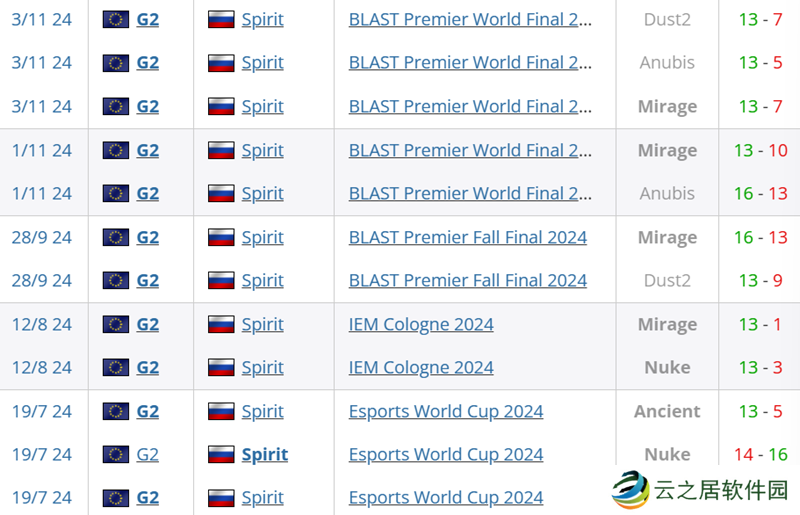This screenshot has height=515, width=800.
Task: Click the Russian flag in the Nuke 13-3 row
Action: (x=221, y=368)
